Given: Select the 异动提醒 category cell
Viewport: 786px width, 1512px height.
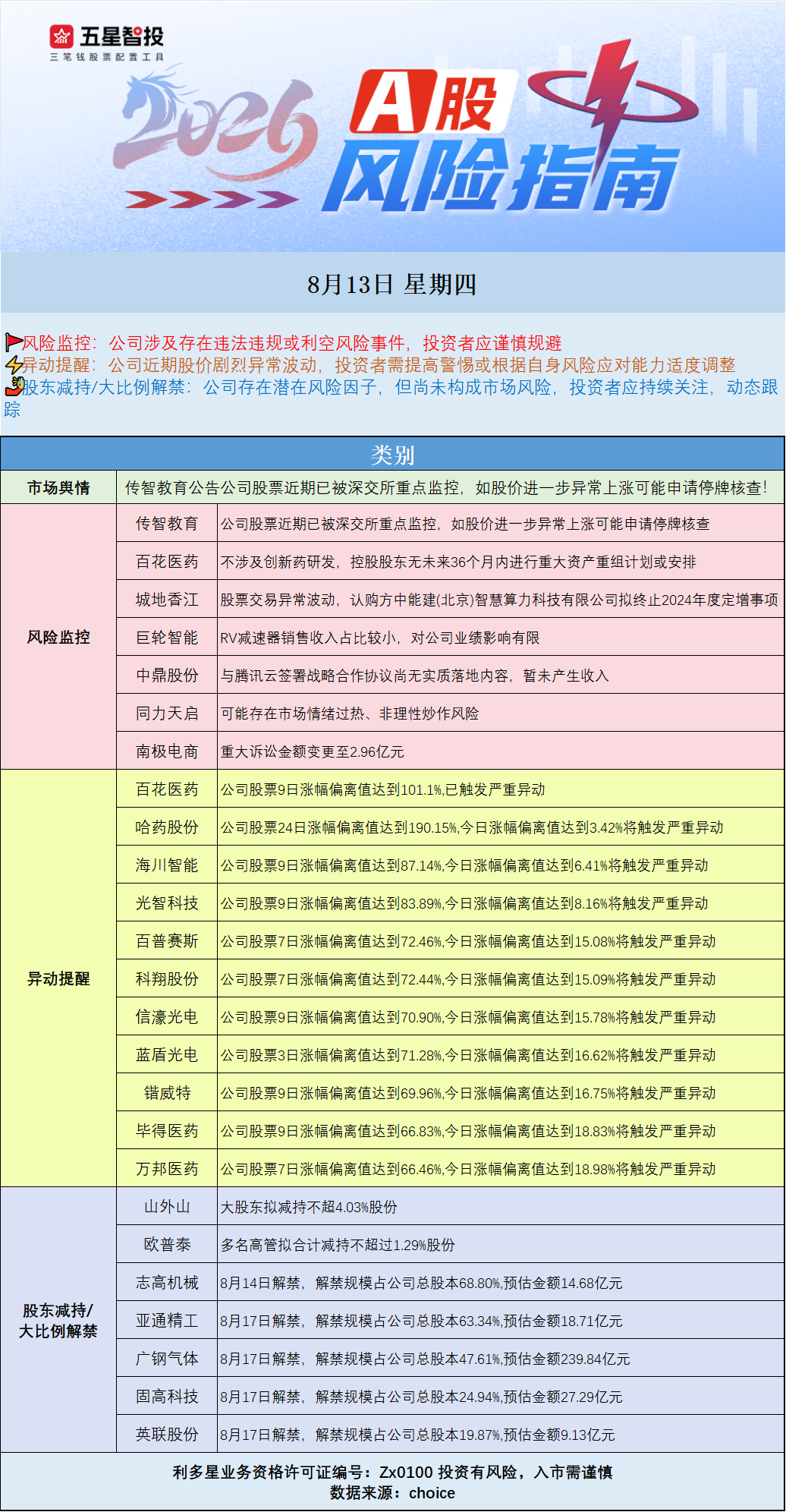Looking at the screenshot, I should 58,978.
